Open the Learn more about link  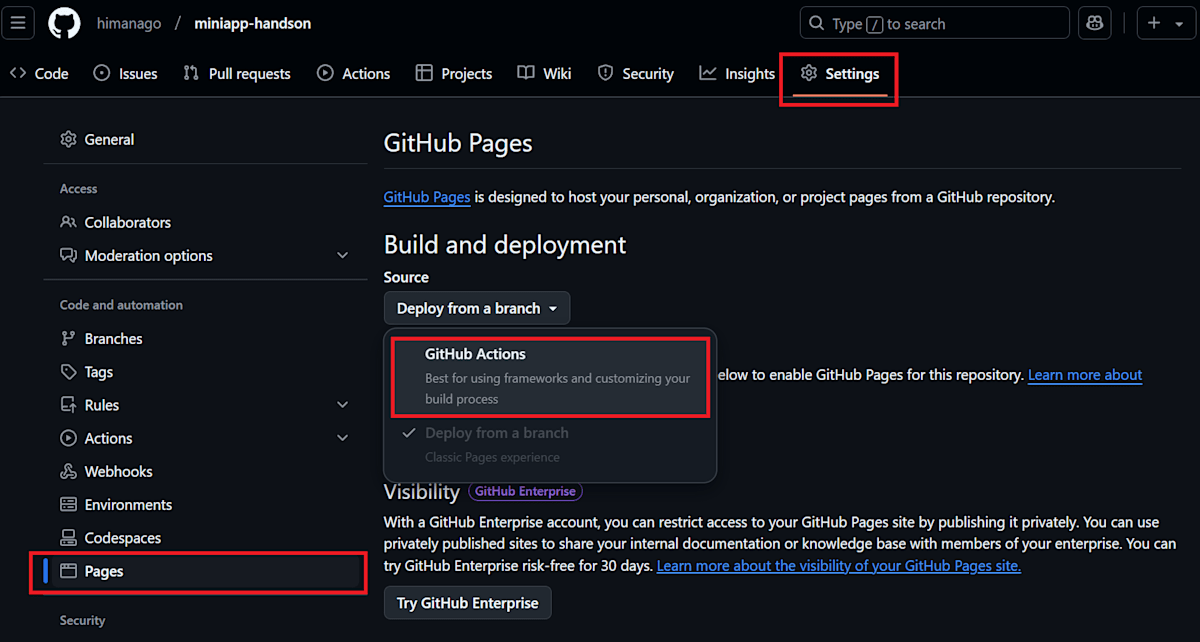[1085, 374]
